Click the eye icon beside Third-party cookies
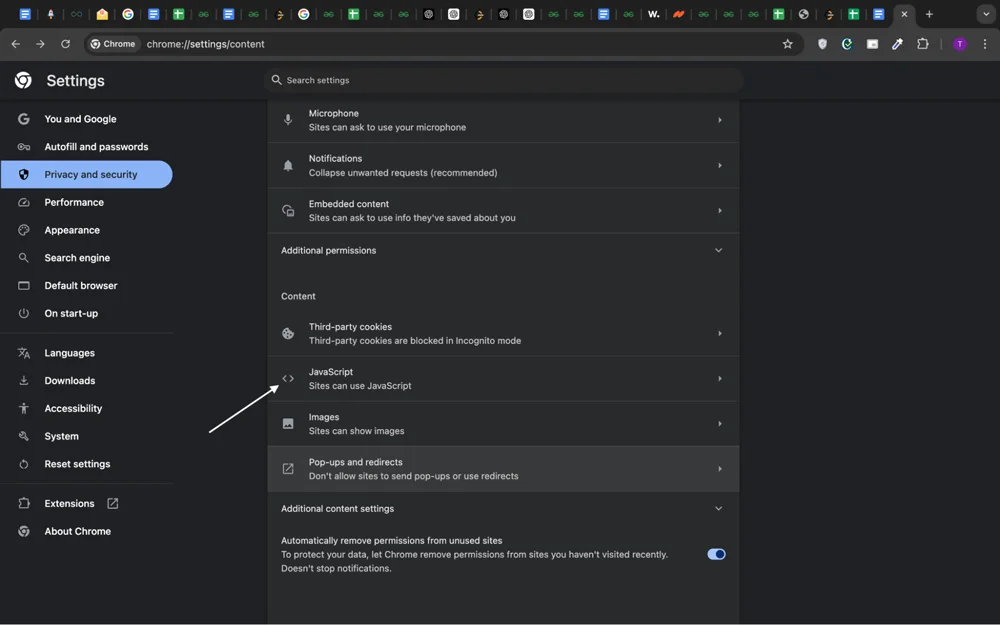Image resolution: width=1000 pixels, height=625 pixels. point(287,333)
